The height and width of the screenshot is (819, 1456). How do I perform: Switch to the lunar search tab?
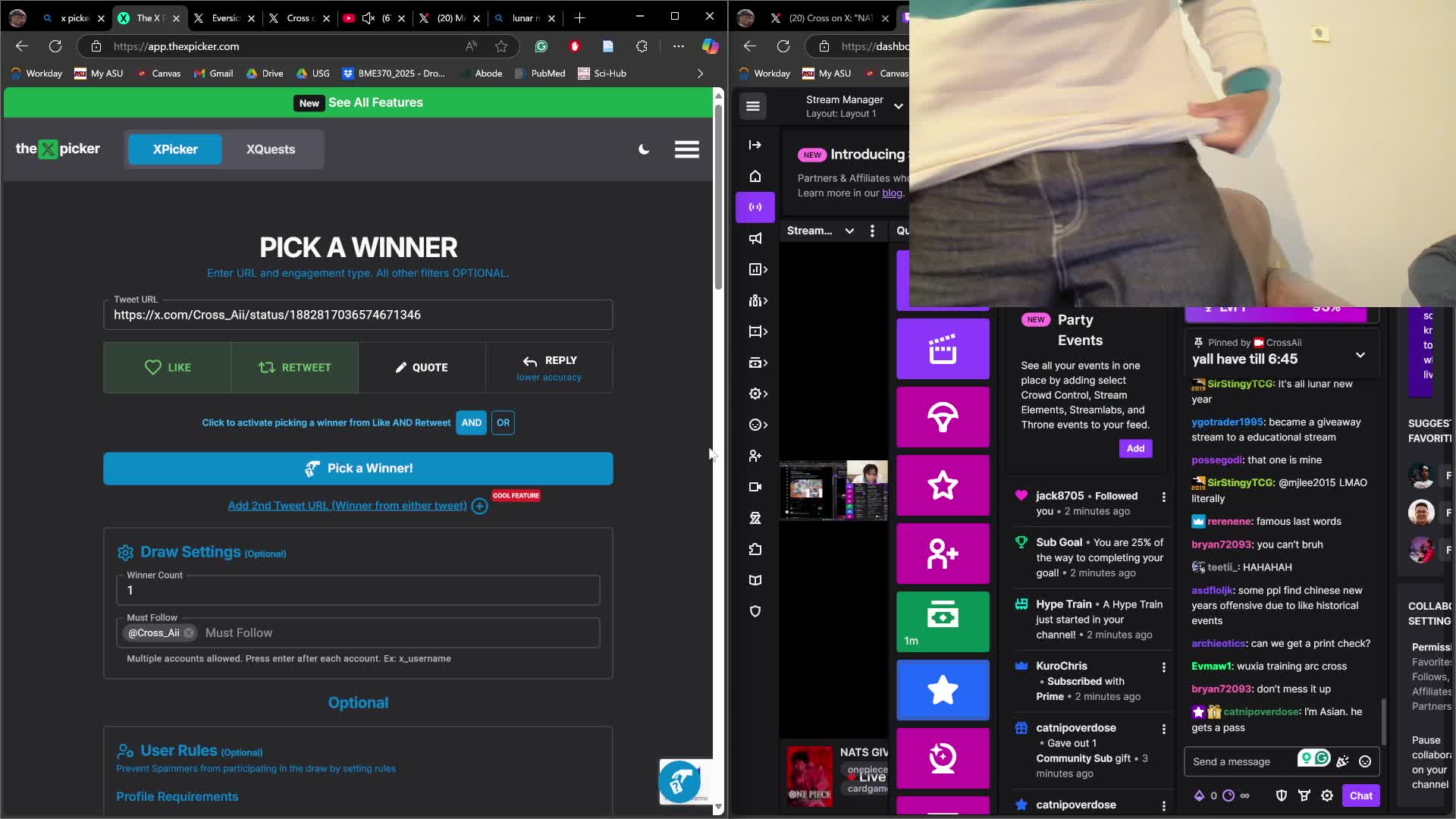click(x=524, y=17)
